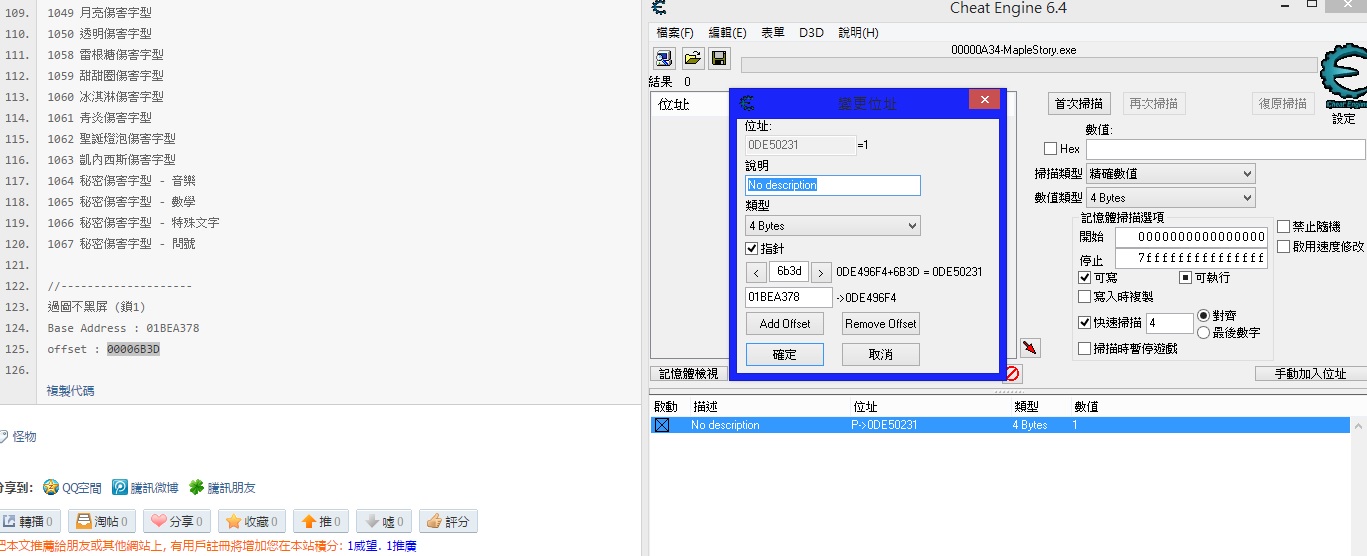The height and width of the screenshot is (556, 1367).
Task: Click the right arrow next to offset 6b3d
Action: click(821, 272)
